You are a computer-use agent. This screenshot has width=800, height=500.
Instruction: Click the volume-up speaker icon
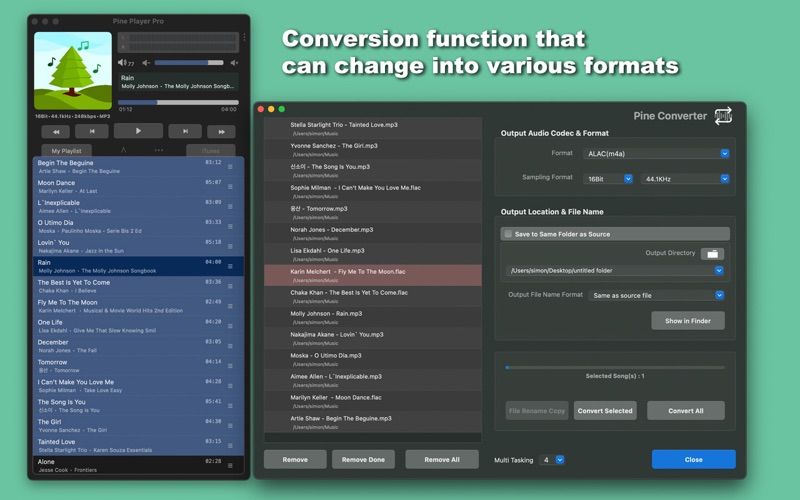coord(234,63)
